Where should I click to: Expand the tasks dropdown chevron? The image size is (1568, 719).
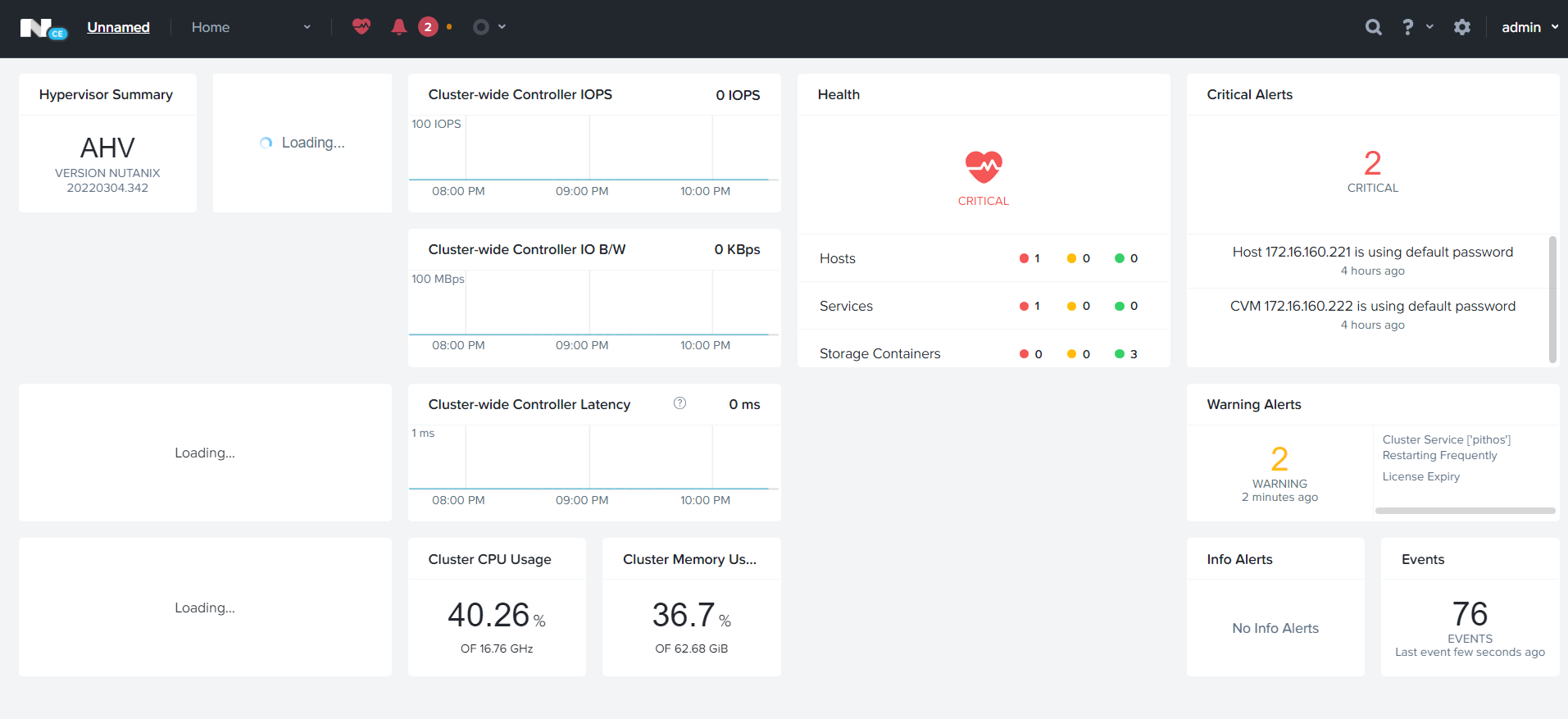(x=502, y=27)
